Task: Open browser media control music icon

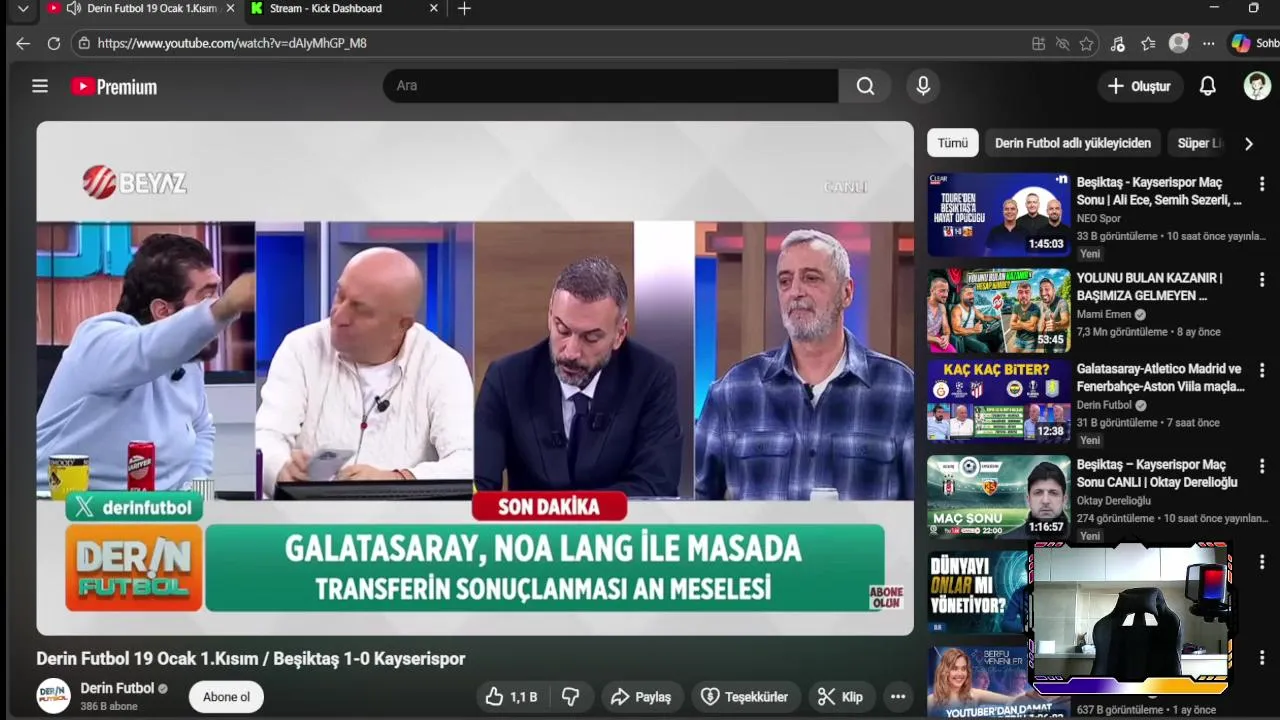Action: tap(1118, 43)
